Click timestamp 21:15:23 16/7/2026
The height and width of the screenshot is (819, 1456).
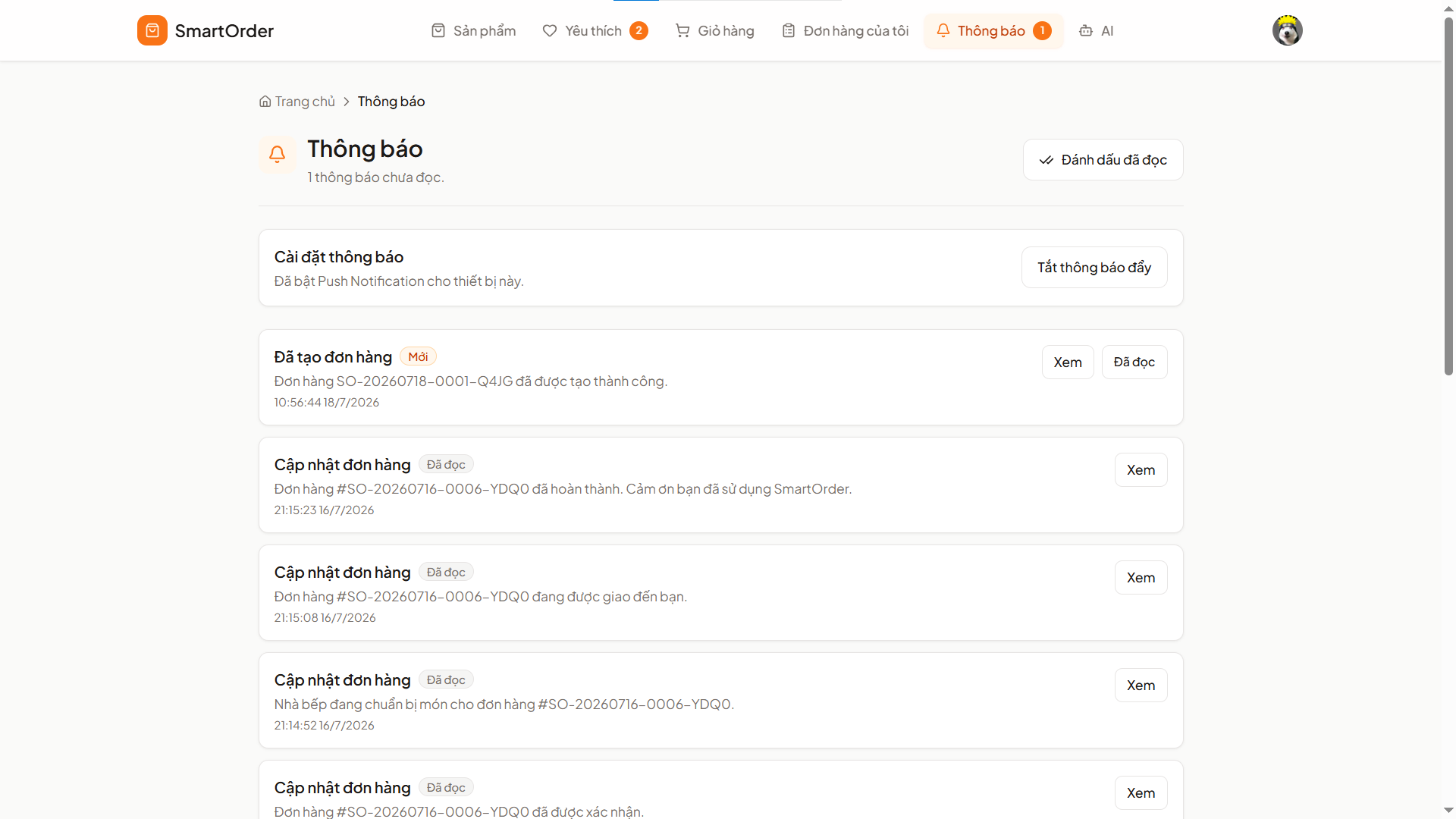[x=325, y=510]
